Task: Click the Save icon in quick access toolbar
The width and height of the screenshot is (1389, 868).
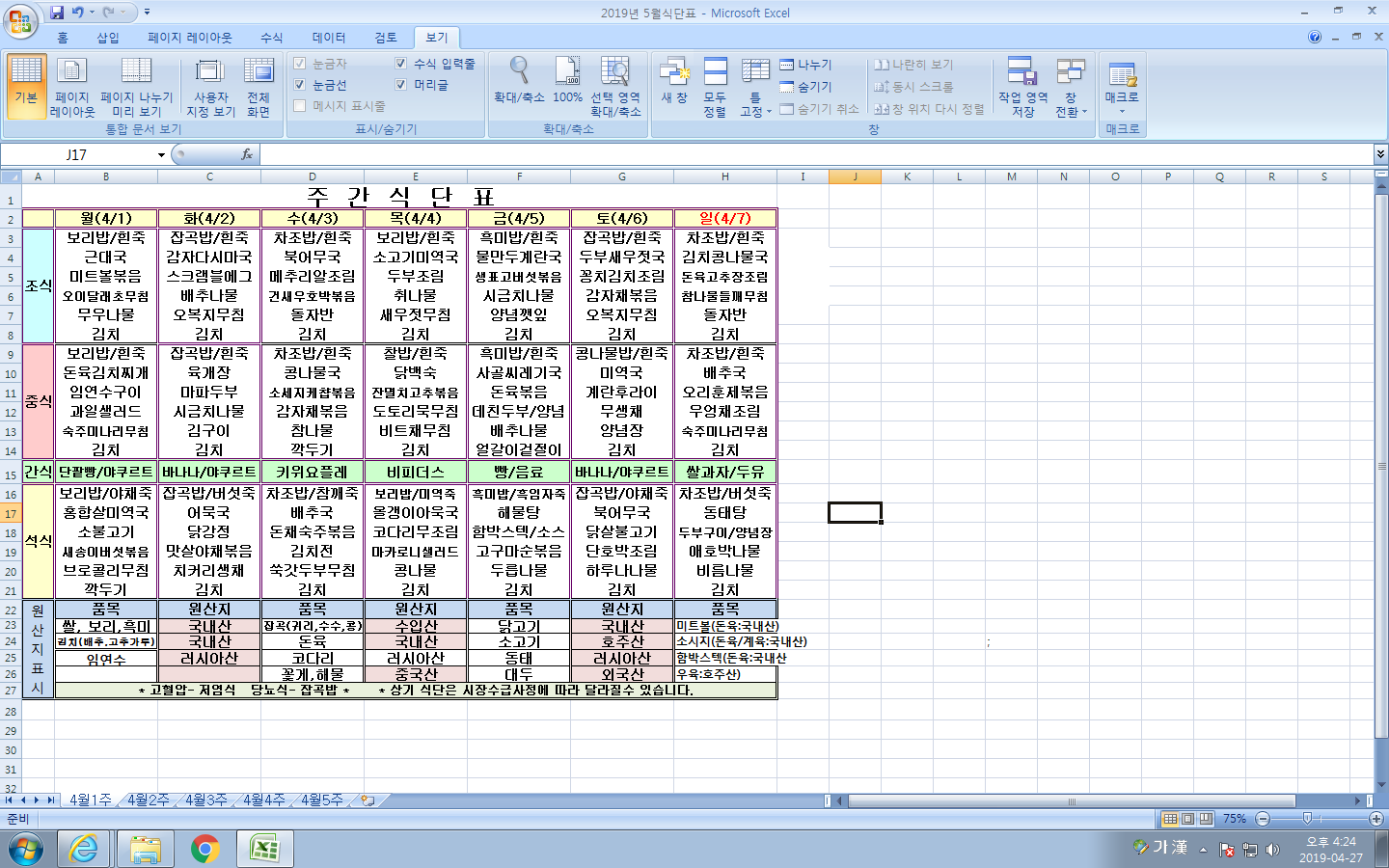Action: point(57,13)
